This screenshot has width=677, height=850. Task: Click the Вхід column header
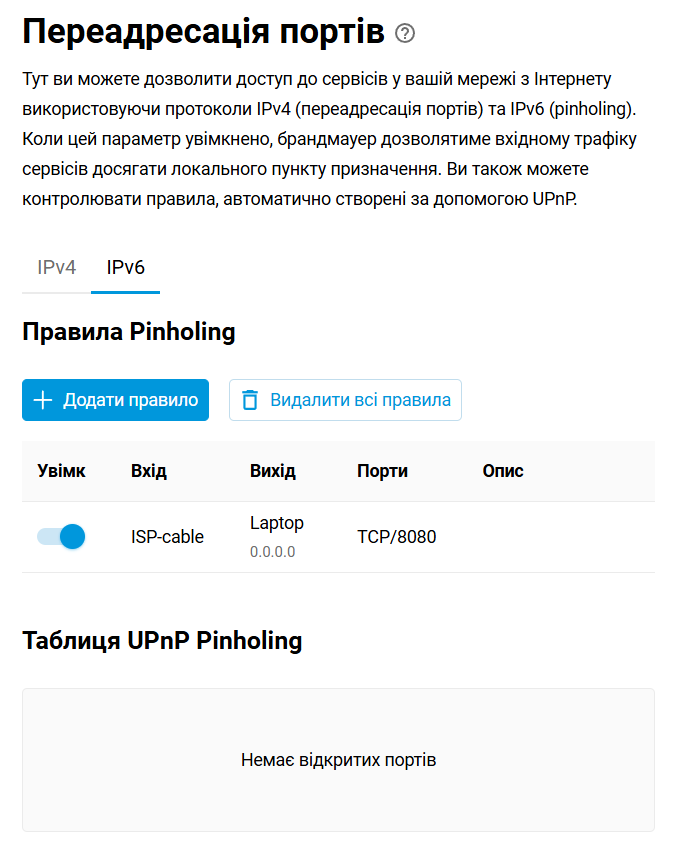pyautogui.click(x=148, y=471)
